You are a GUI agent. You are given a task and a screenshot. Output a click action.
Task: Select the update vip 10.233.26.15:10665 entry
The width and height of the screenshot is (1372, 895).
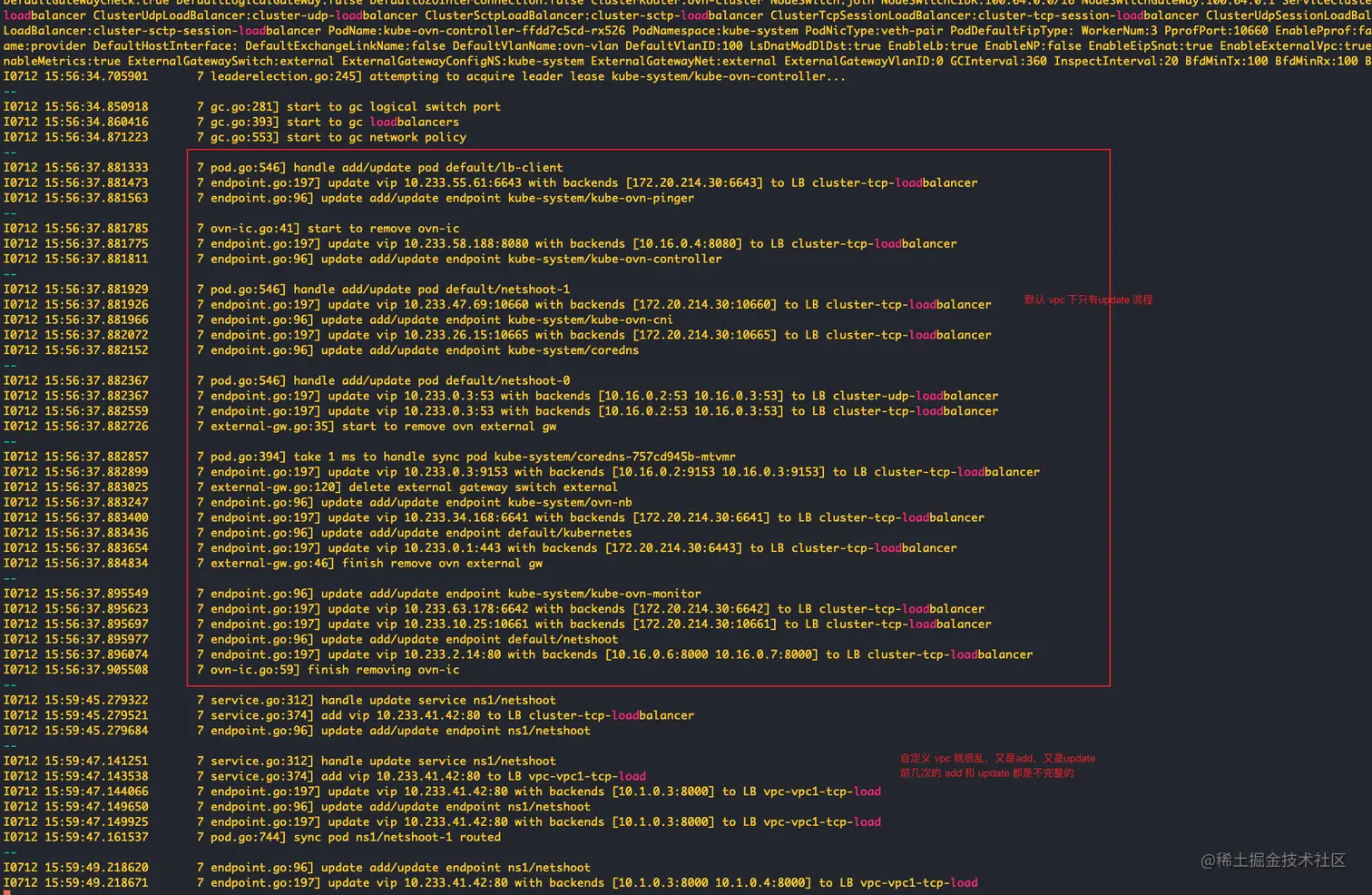[x=497, y=335]
